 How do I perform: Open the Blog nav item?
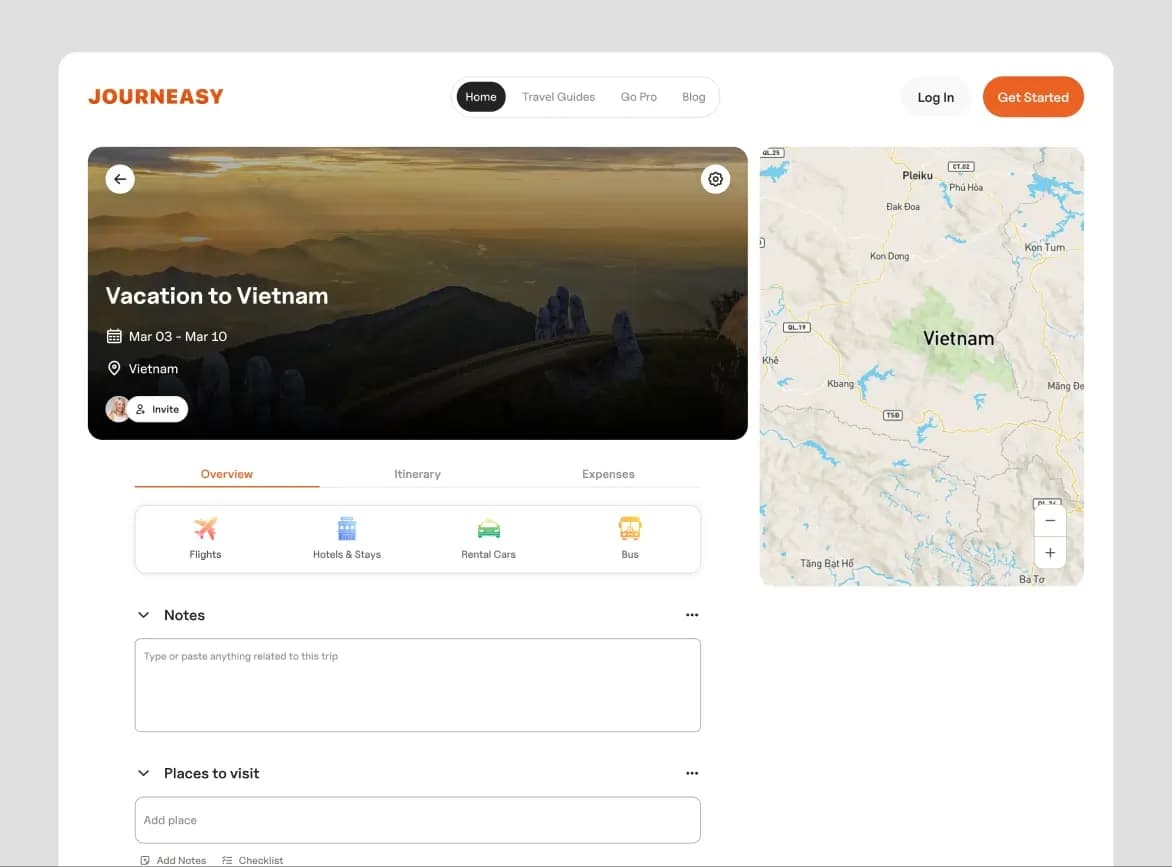pos(694,97)
